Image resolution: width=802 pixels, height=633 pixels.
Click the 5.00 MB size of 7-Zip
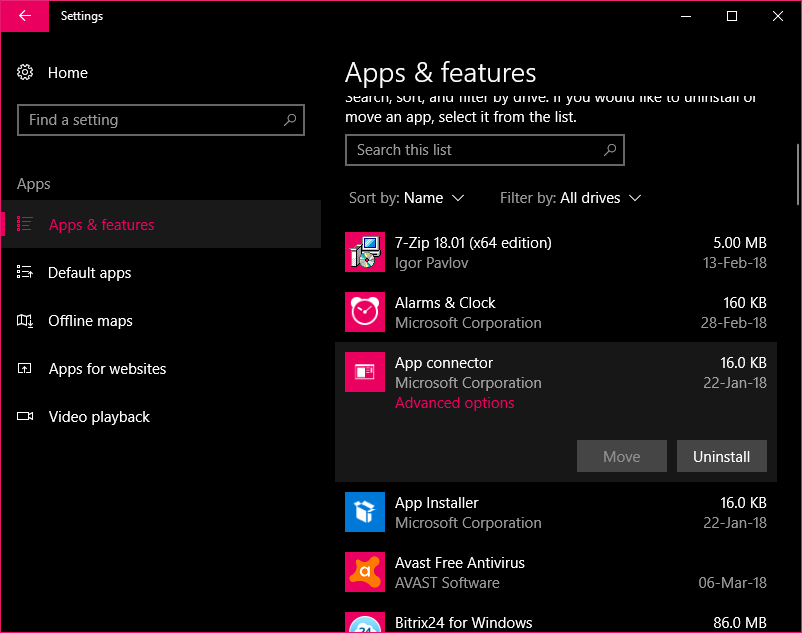(740, 242)
